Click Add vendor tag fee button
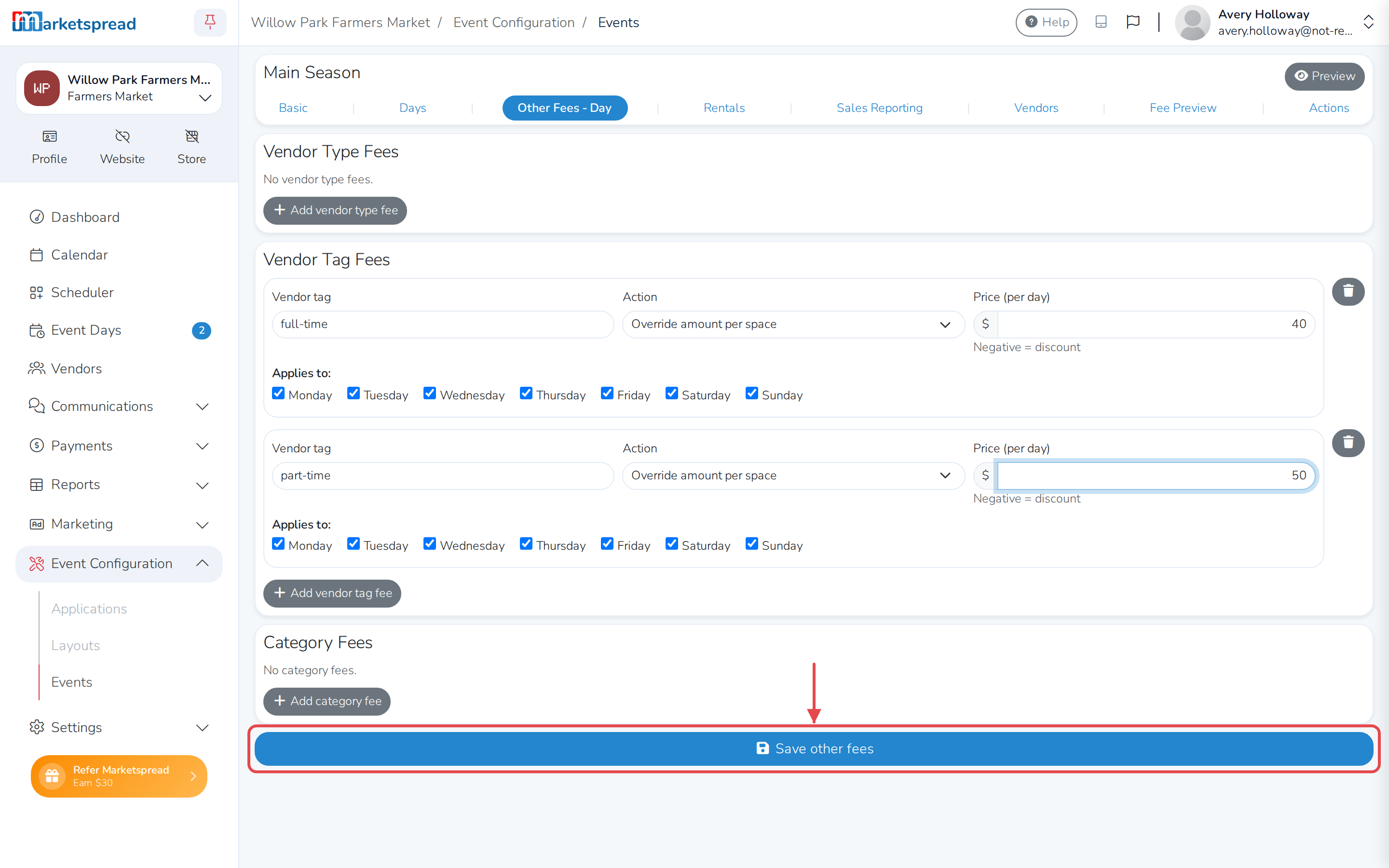This screenshot has width=1389, height=868. click(x=332, y=593)
